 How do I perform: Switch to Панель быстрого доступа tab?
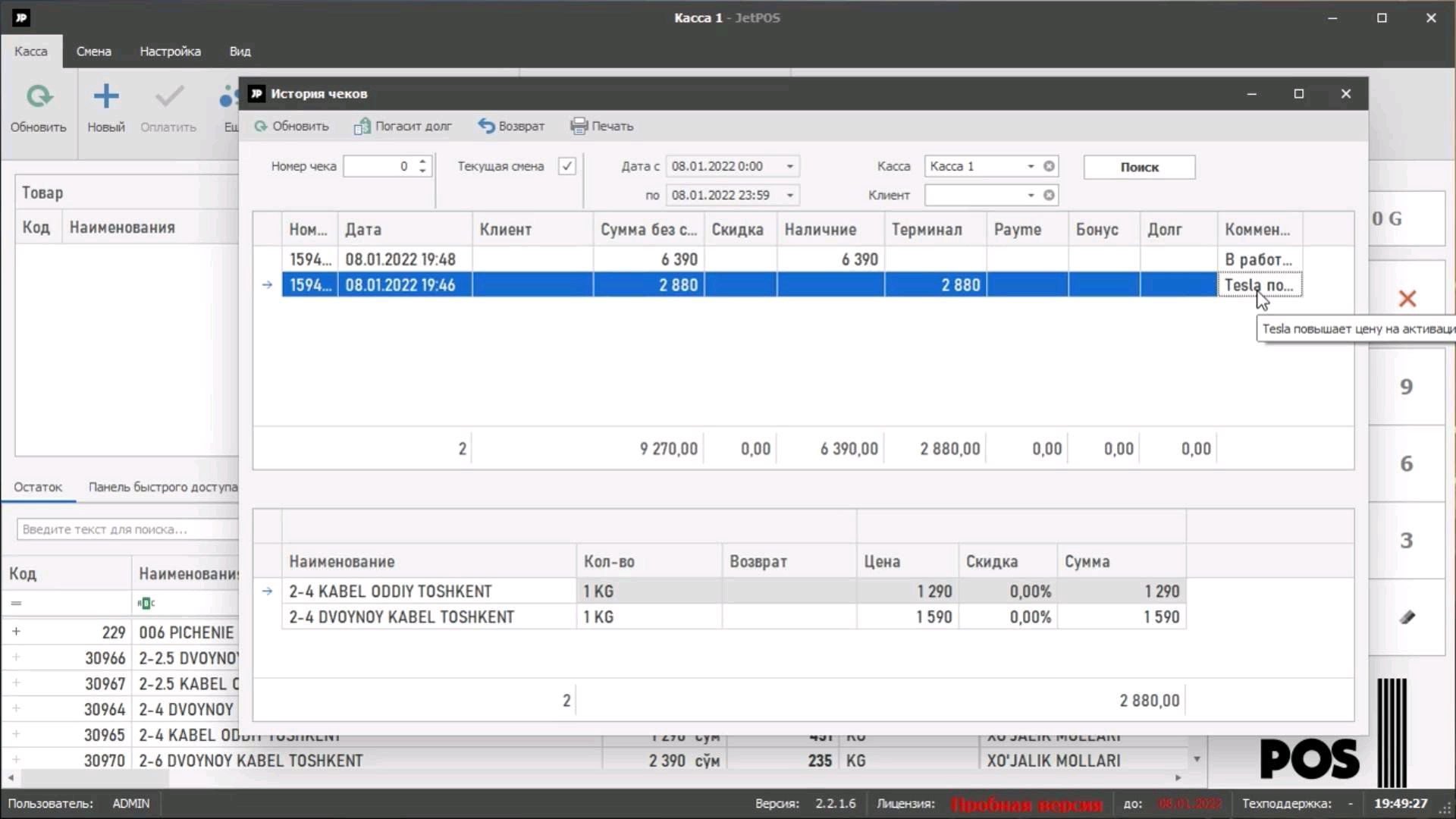pos(162,487)
